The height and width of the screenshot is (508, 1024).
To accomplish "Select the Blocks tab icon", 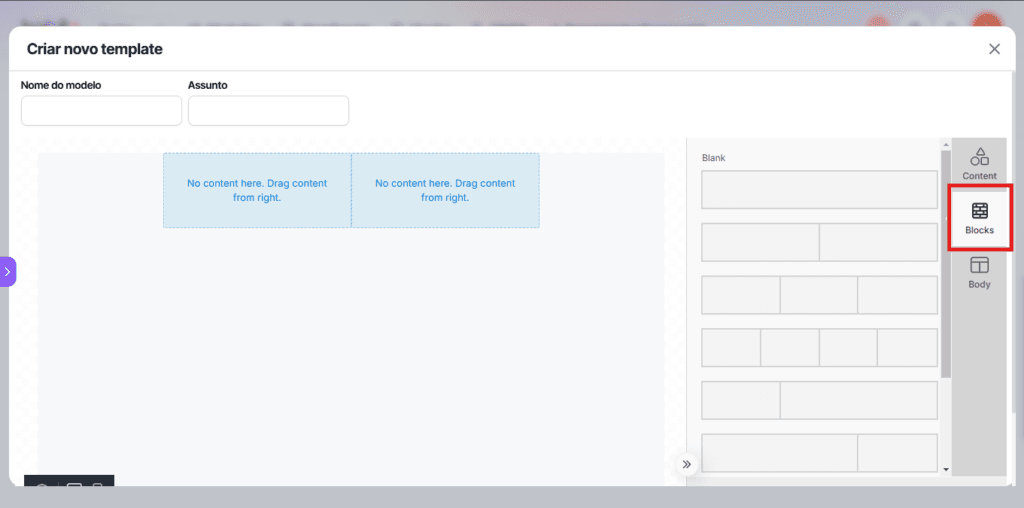I will coord(979,217).
